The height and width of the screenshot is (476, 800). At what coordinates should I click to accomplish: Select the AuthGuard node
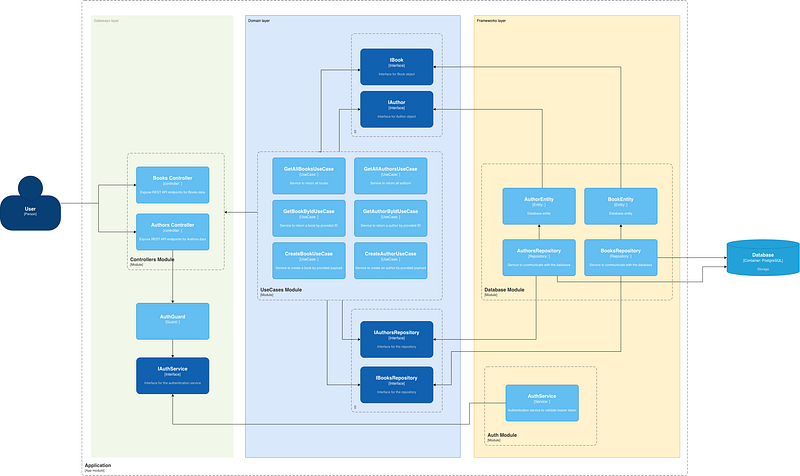[x=172, y=321]
